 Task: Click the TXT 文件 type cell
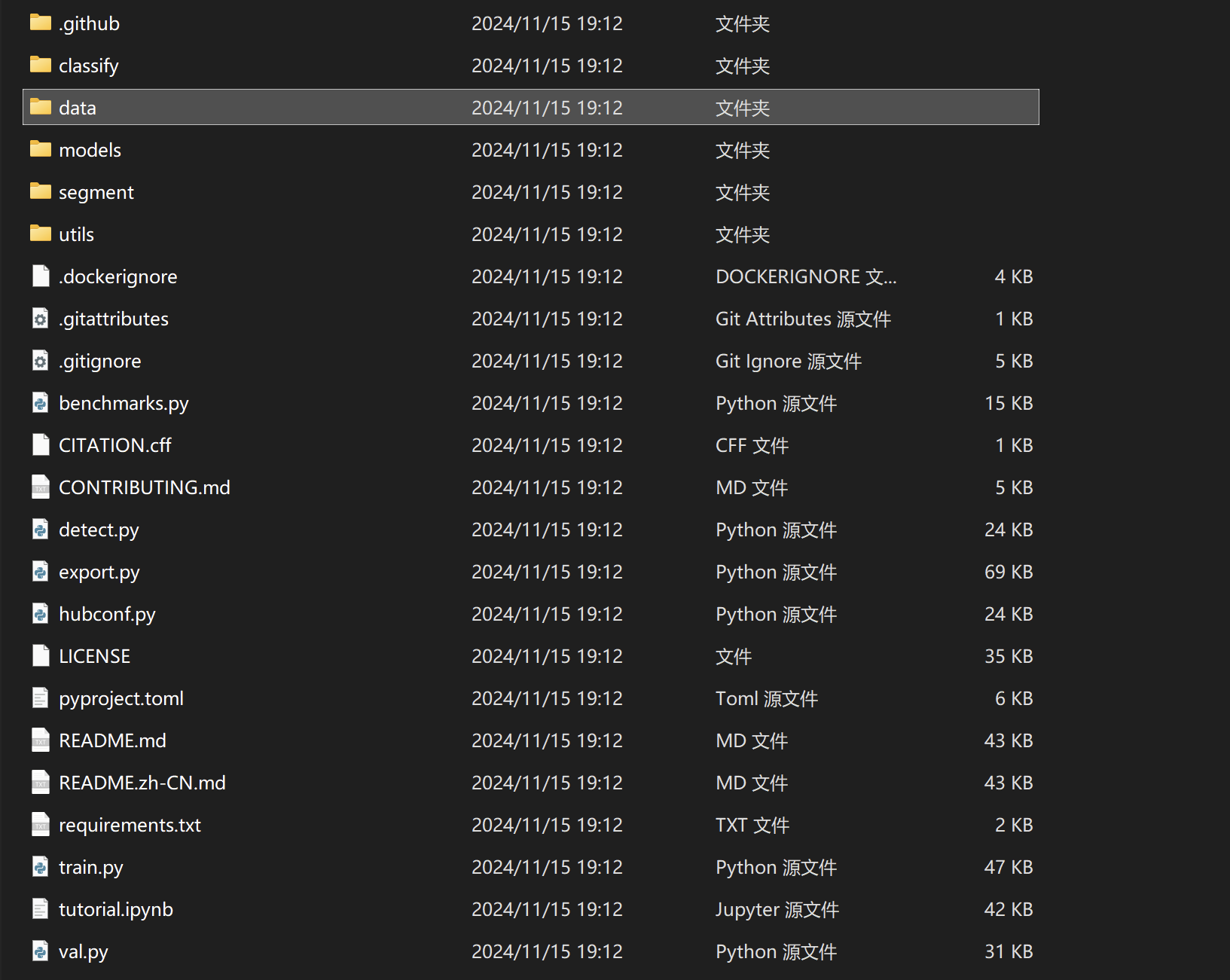point(752,825)
